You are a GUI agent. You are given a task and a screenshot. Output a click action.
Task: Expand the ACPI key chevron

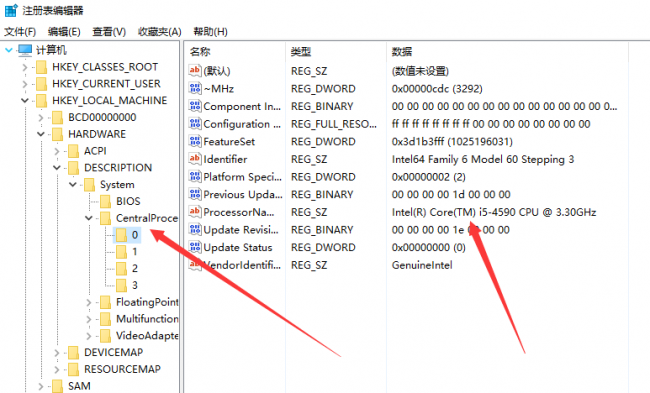point(57,151)
